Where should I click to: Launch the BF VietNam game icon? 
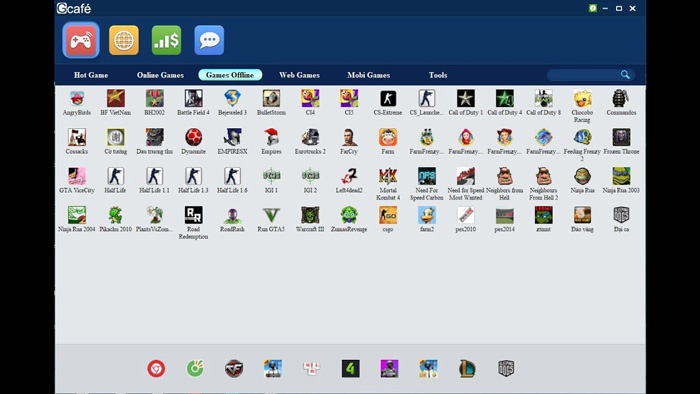tap(116, 98)
